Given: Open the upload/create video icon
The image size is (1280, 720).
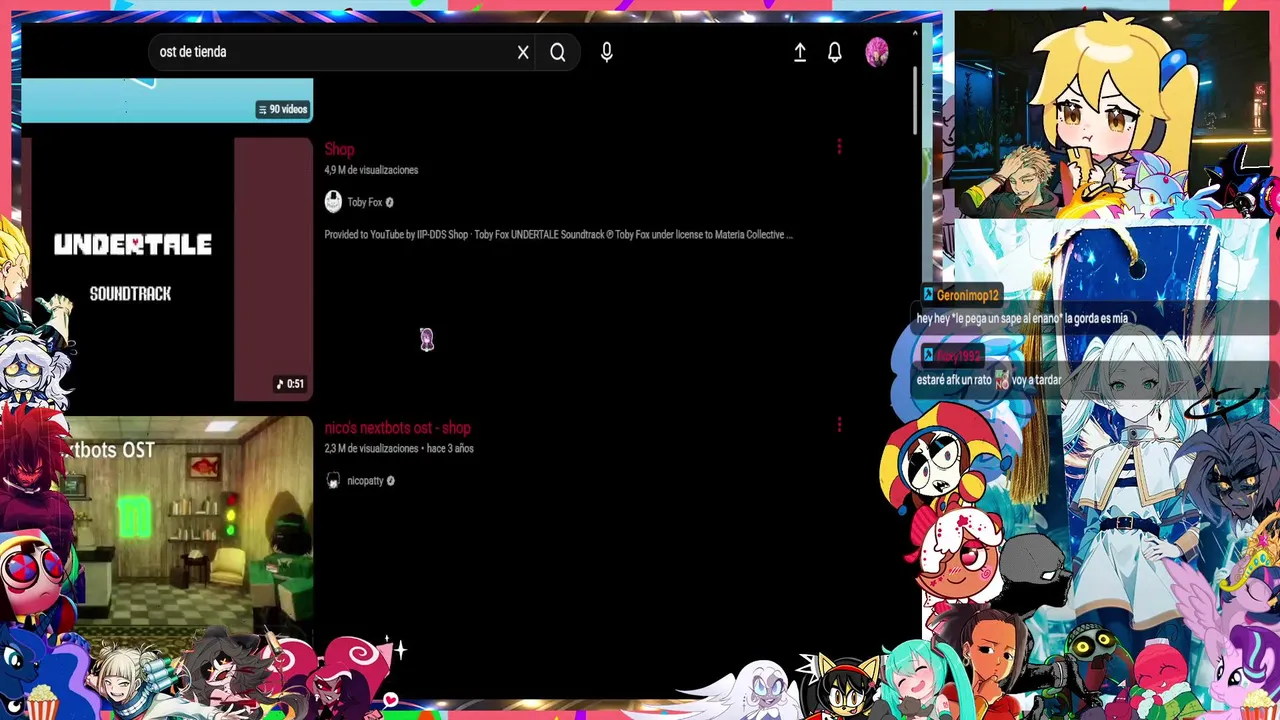Looking at the screenshot, I should pyautogui.click(x=800, y=53).
